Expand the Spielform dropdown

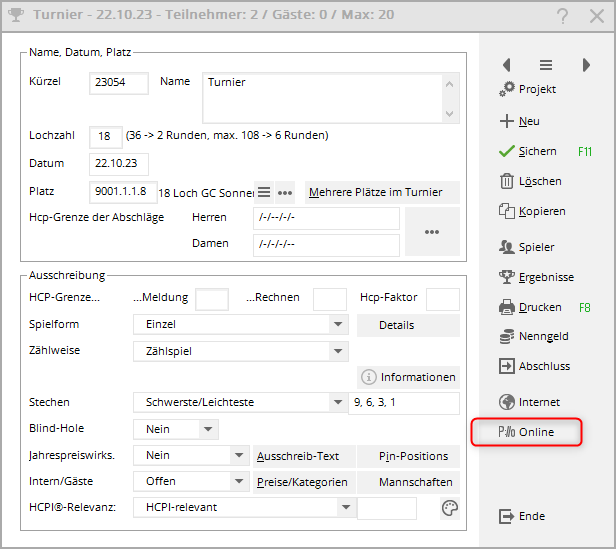(x=338, y=325)
